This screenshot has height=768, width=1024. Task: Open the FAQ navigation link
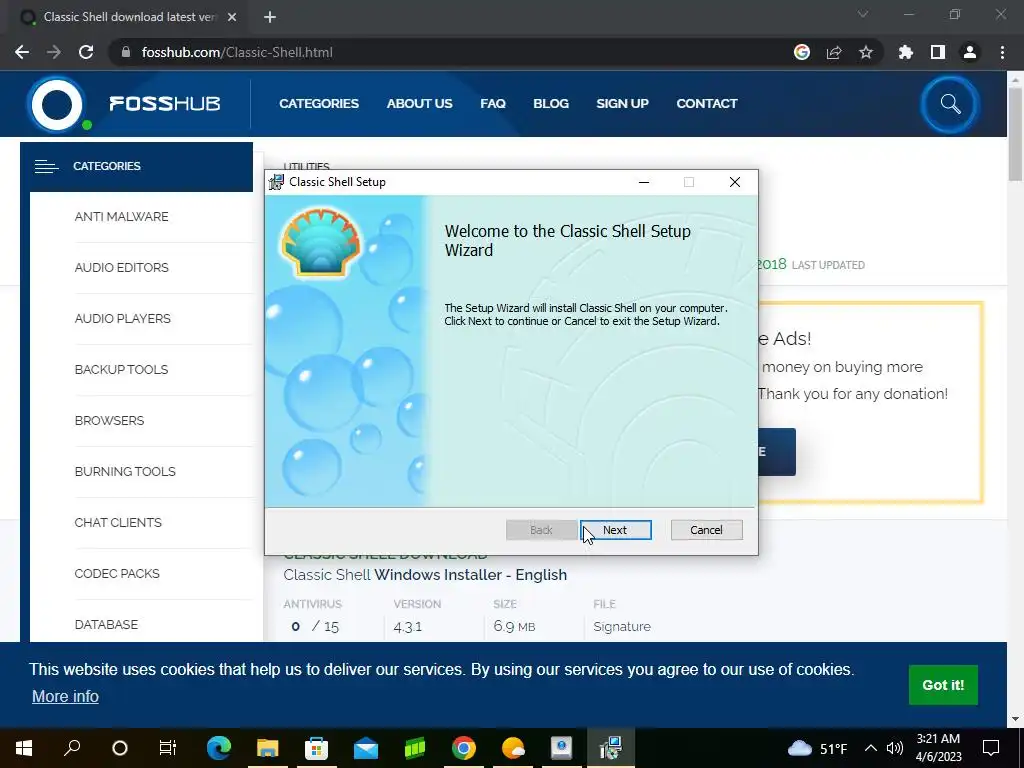point(493,103)
